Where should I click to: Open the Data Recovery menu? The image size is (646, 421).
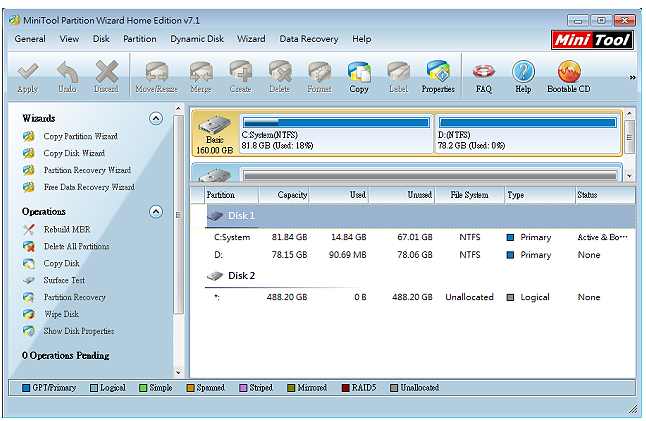pyautogui.click(x=309, y=39)
